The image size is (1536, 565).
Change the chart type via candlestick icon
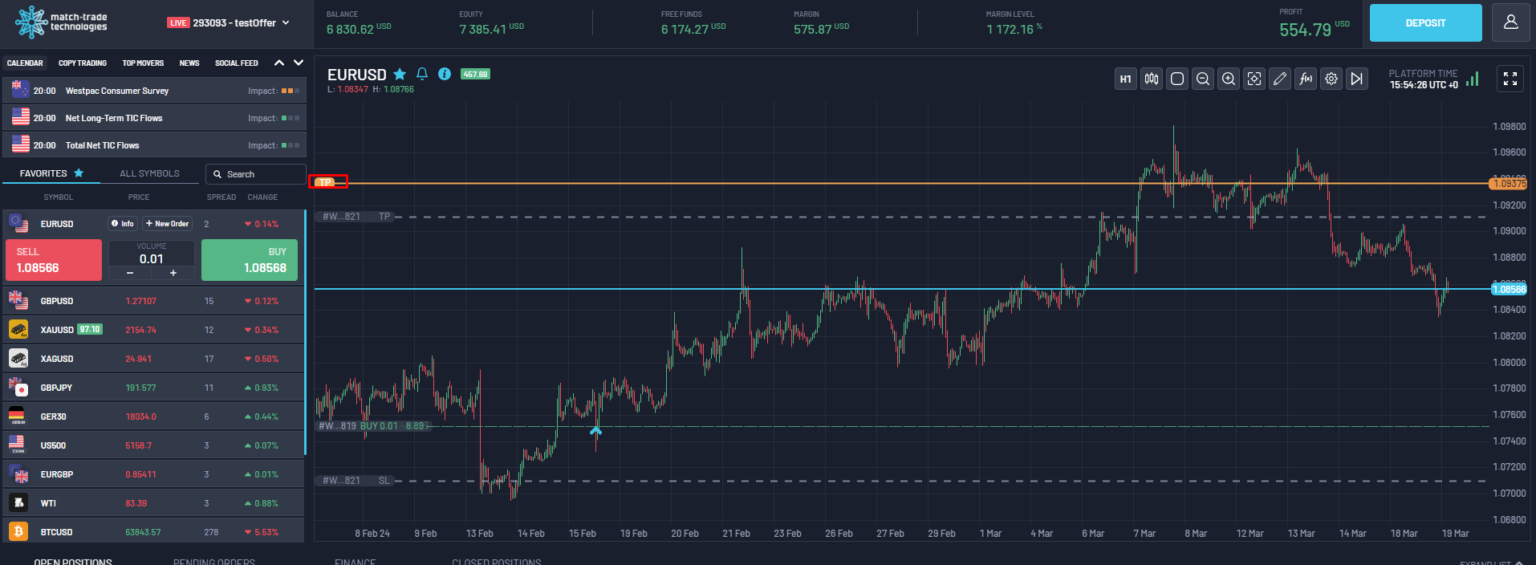(1152, 79)
